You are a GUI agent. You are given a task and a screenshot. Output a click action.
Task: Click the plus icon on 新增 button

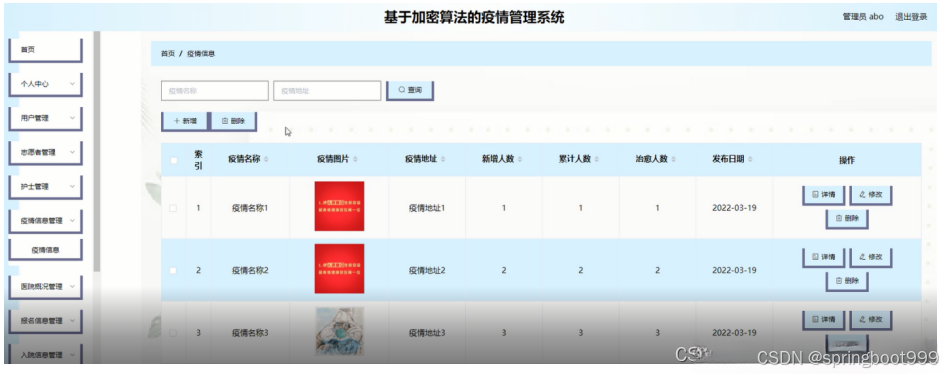pyautogui.click(x=177, y=121)
